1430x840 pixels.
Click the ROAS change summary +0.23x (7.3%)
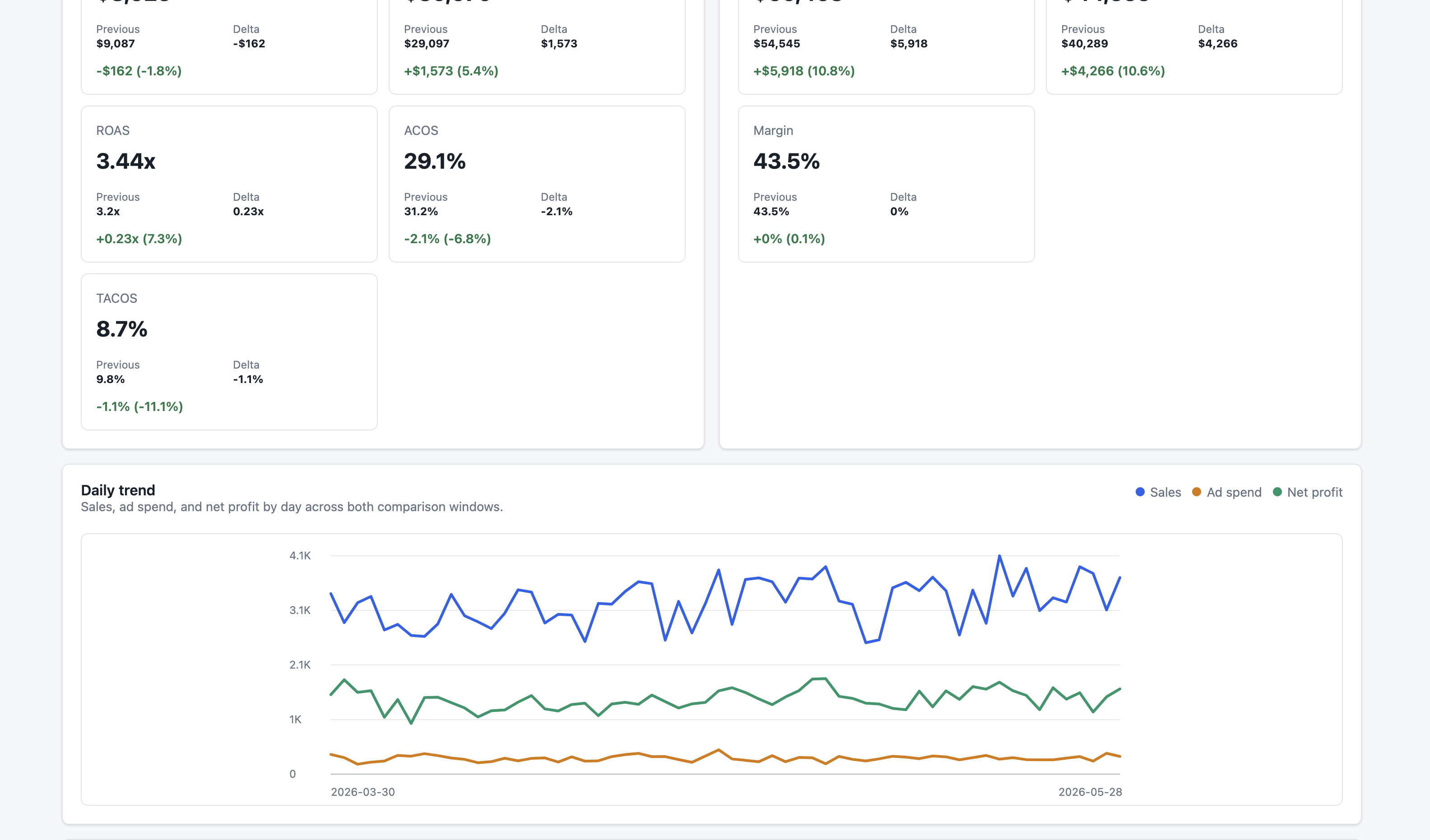pos(139,239)
